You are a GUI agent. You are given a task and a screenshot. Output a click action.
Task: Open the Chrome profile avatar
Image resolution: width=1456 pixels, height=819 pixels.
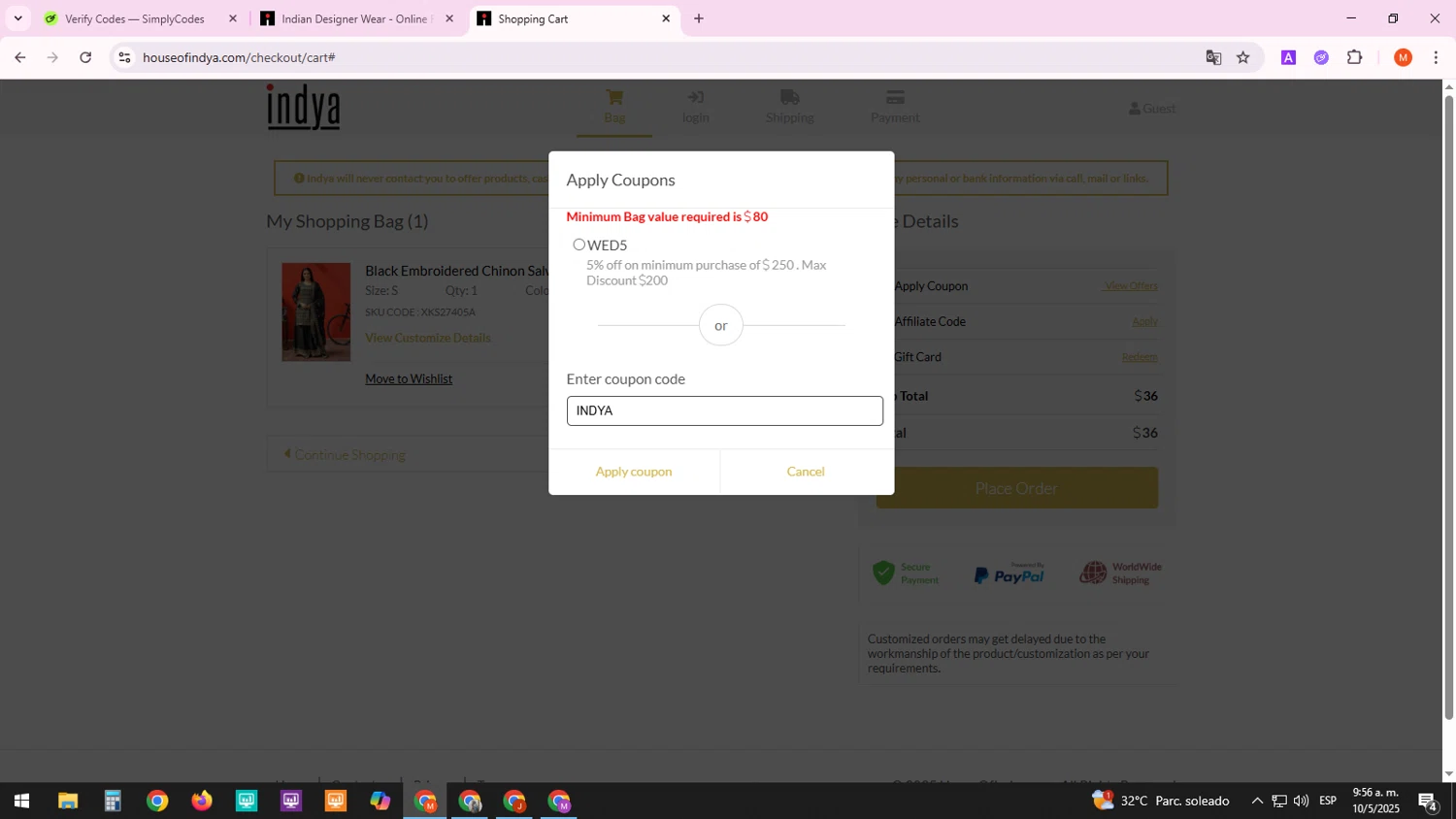pyautogui.click(x=1403, y=57)
